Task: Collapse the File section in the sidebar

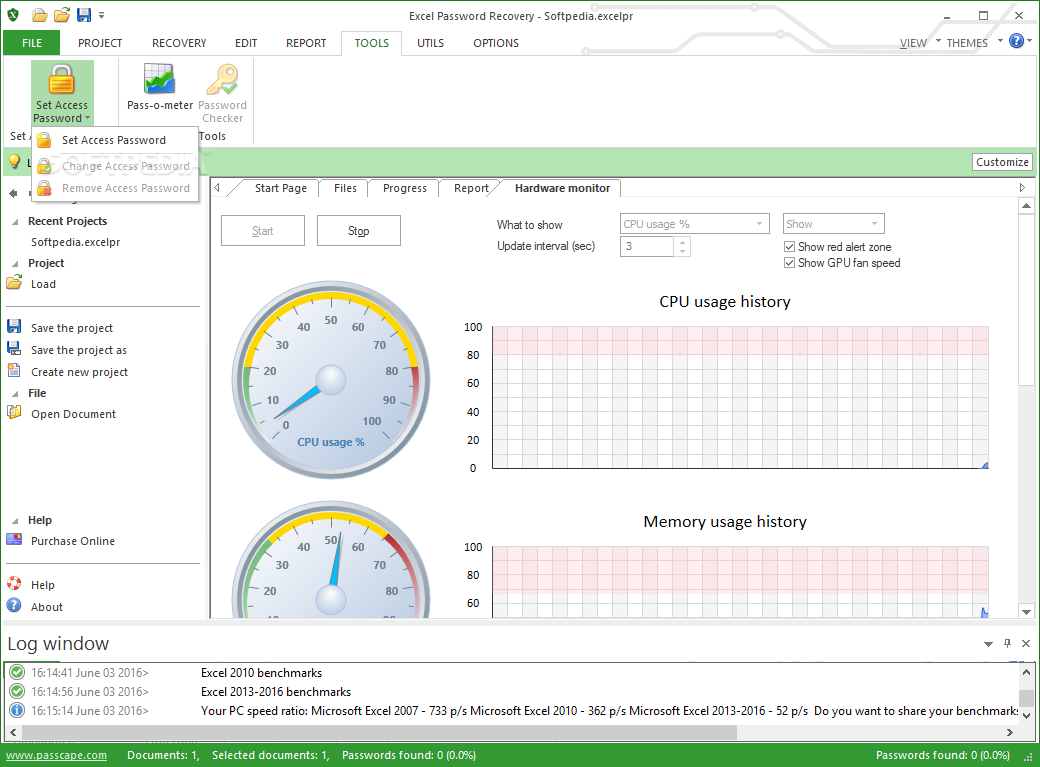Action: click(15, 393)
